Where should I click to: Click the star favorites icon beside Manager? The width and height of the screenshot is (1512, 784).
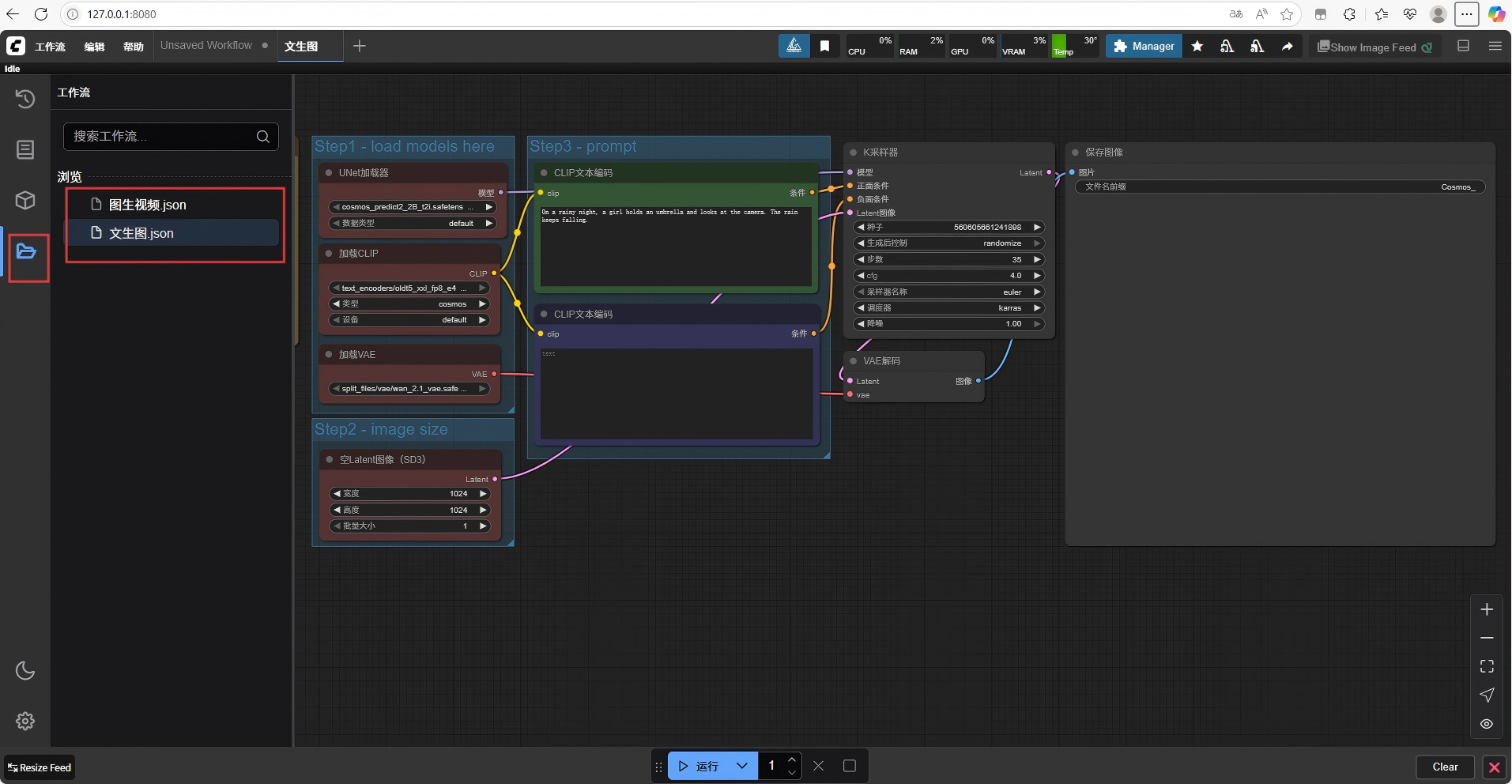coord(1197,46)
